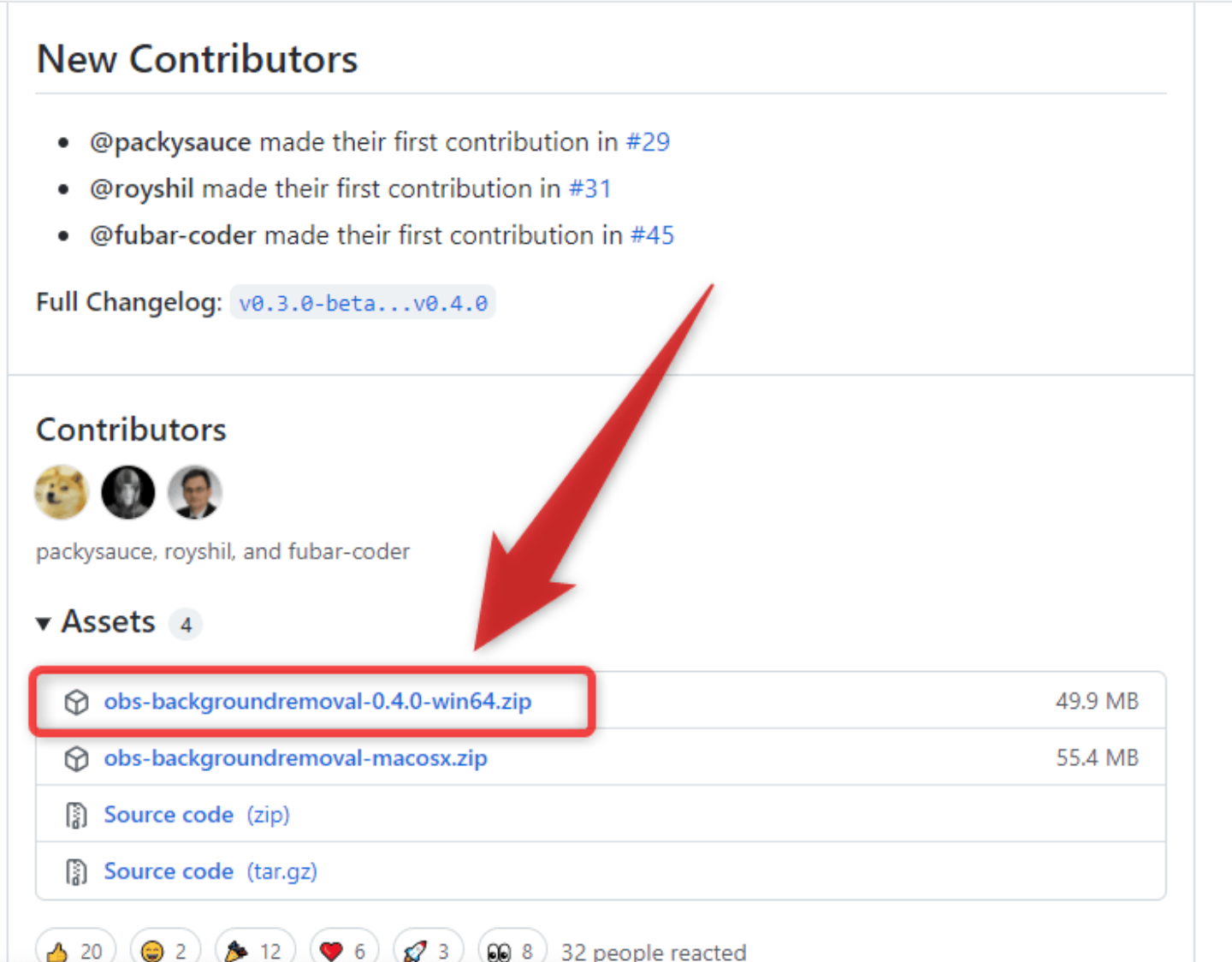Click file-zip icon beside Source code (zip)
Image resolution: width=1232 pixels, height=962 pixels.
point(77,816)
